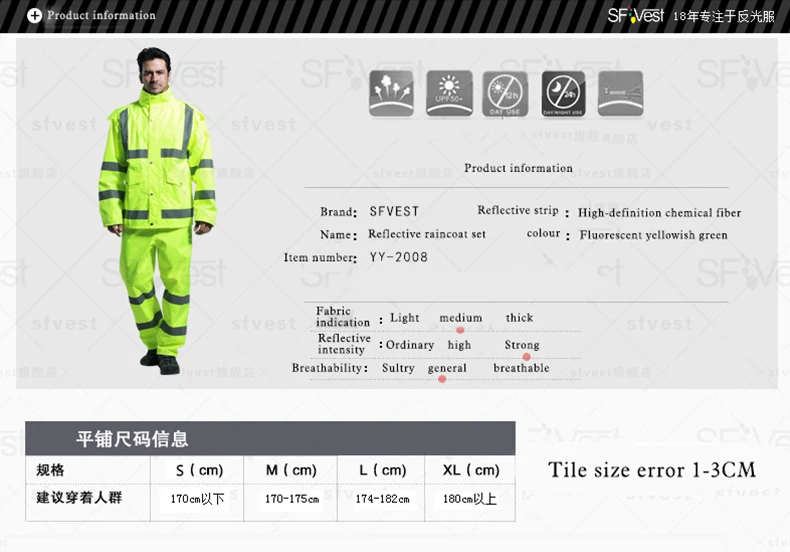
Task: Click the Chinese slogan '18年专注于反光服'
Action: coord(724,17)
